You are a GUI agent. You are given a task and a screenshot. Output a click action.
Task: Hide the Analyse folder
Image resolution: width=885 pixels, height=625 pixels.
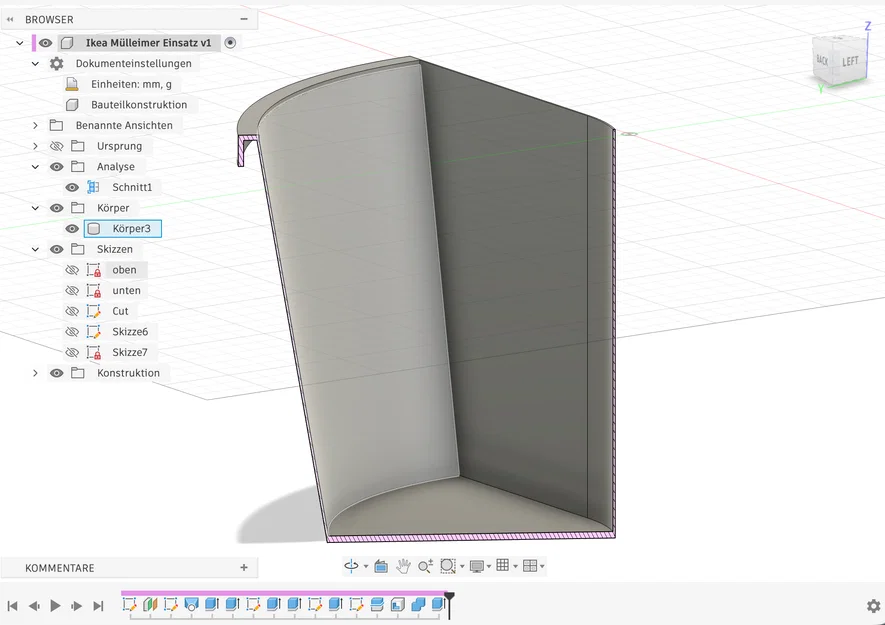click(x=56, y=167)
